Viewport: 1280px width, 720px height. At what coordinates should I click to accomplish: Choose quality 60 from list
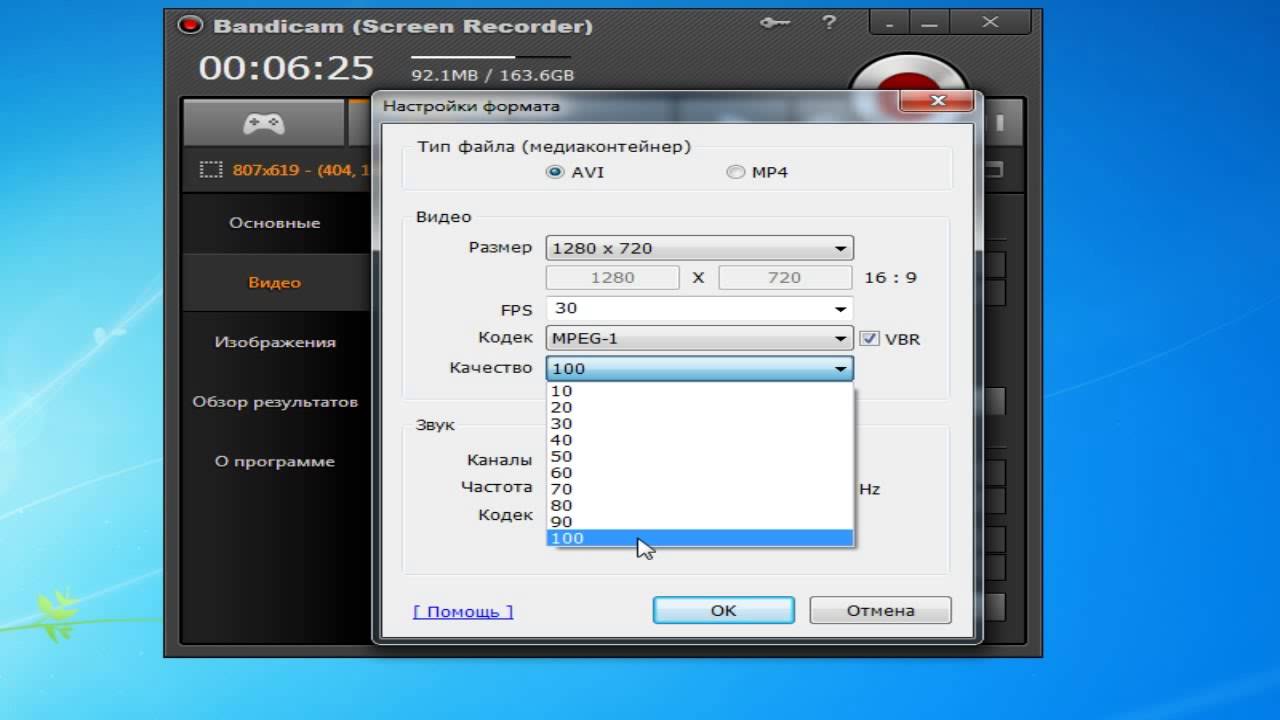pyautogui.click(x=700, y=473)
